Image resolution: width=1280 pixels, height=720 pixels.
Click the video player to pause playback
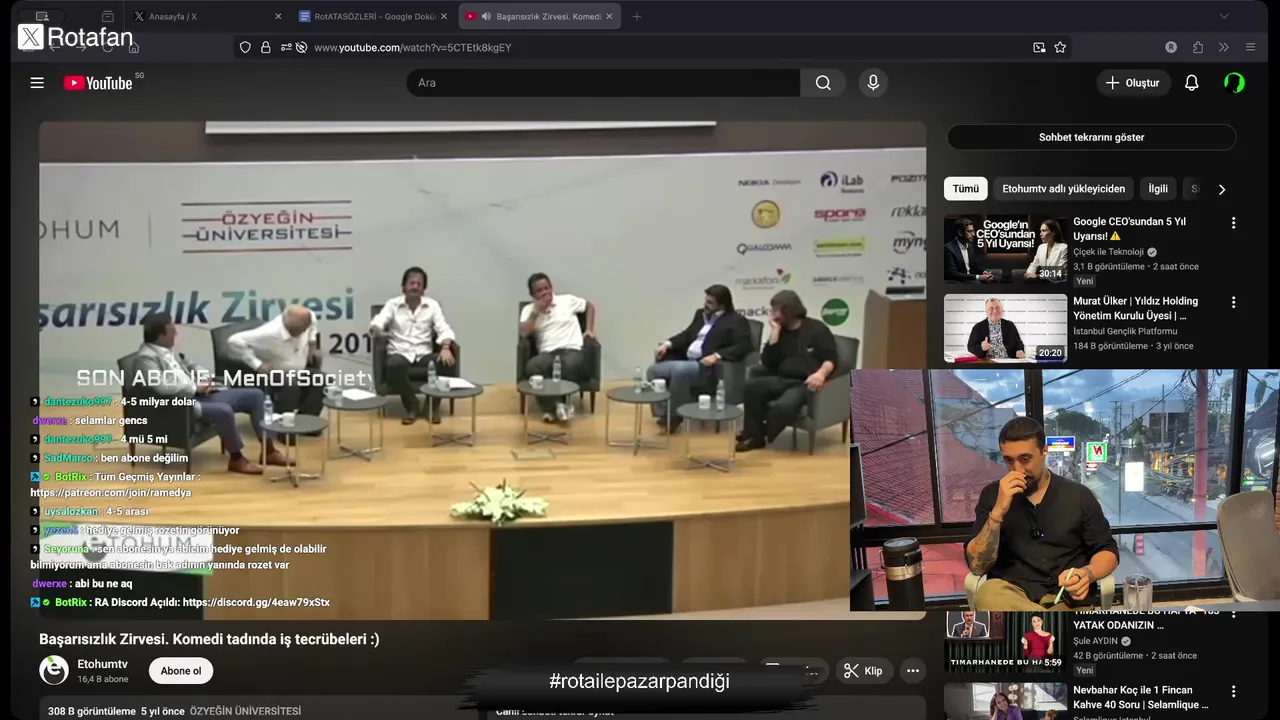click(x=482, y=370)
